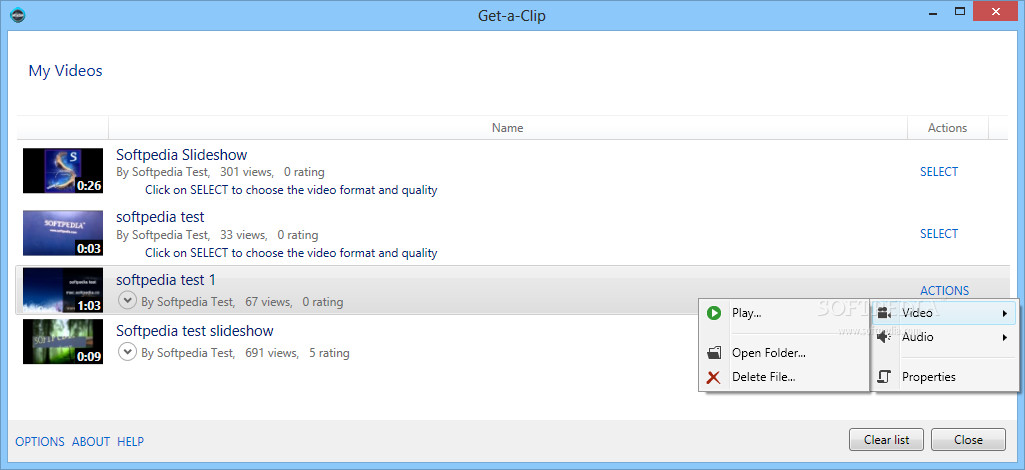Screen dimensions: 1025x470
Task: Click the Softpedia Slideshow title
Action: tap(182, 155)
